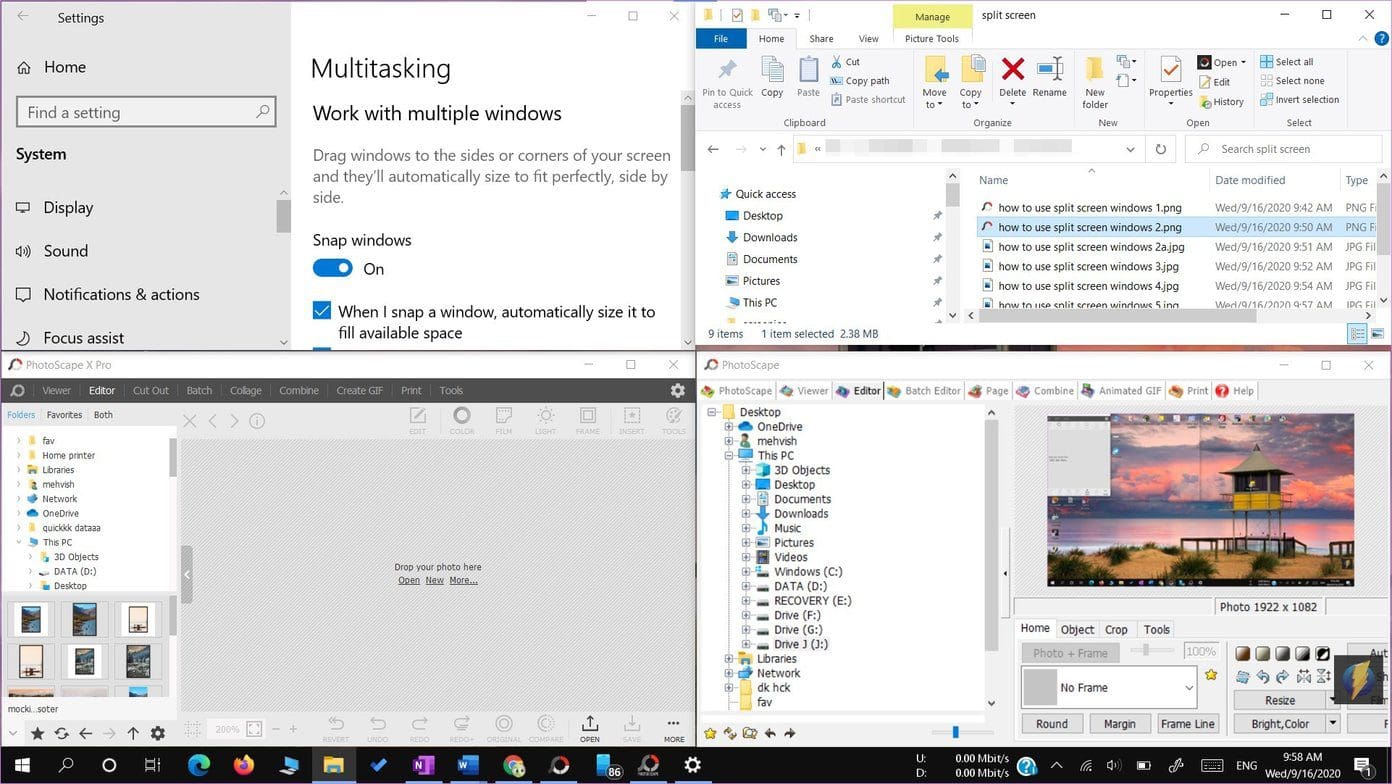Click the New link in PhotoScape X Pro canvas
The image size is (1392, 784).
[434, 580]
